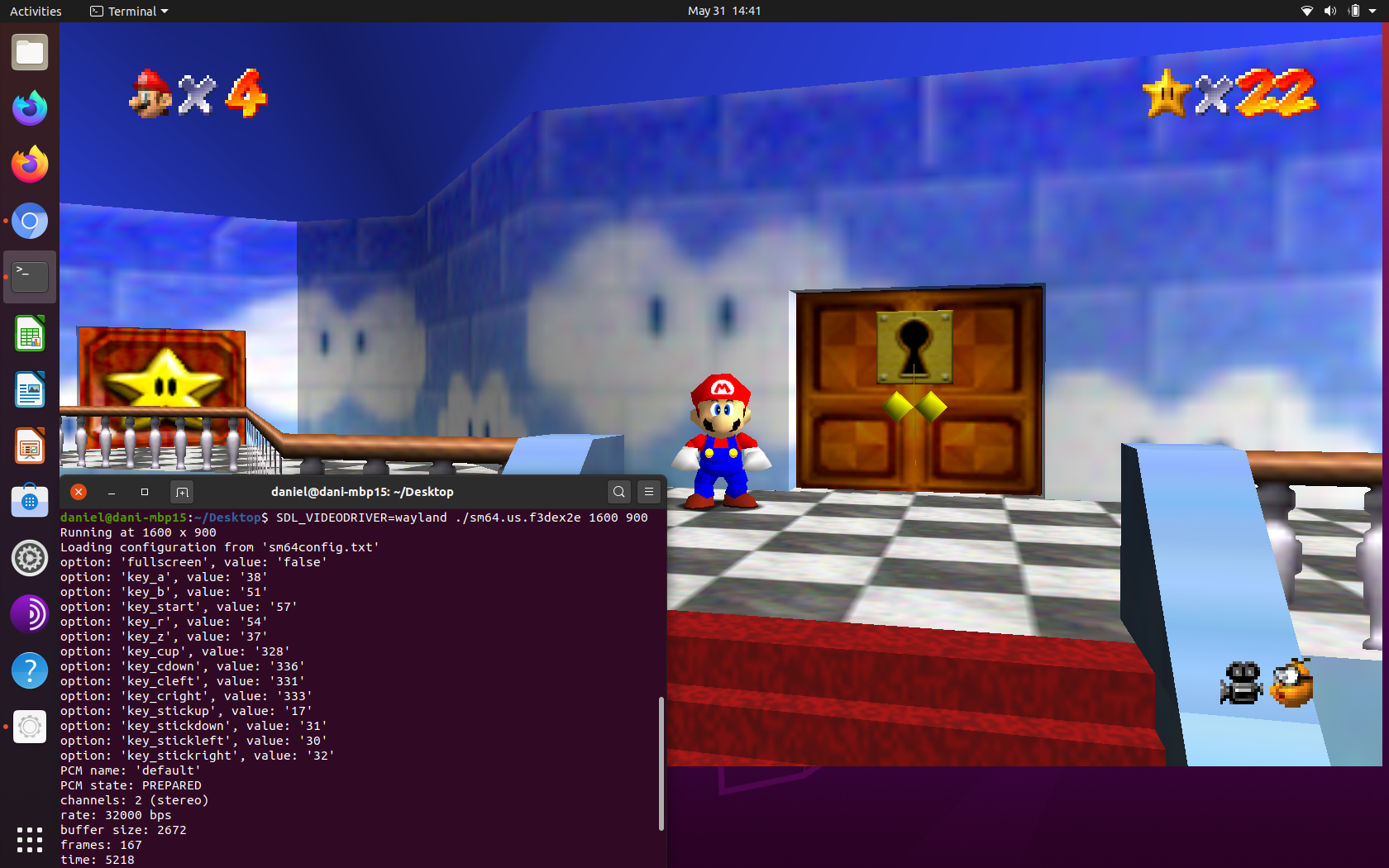Launch Tor Browser from the dock
1389x868 pixels.
coord(30,614)
